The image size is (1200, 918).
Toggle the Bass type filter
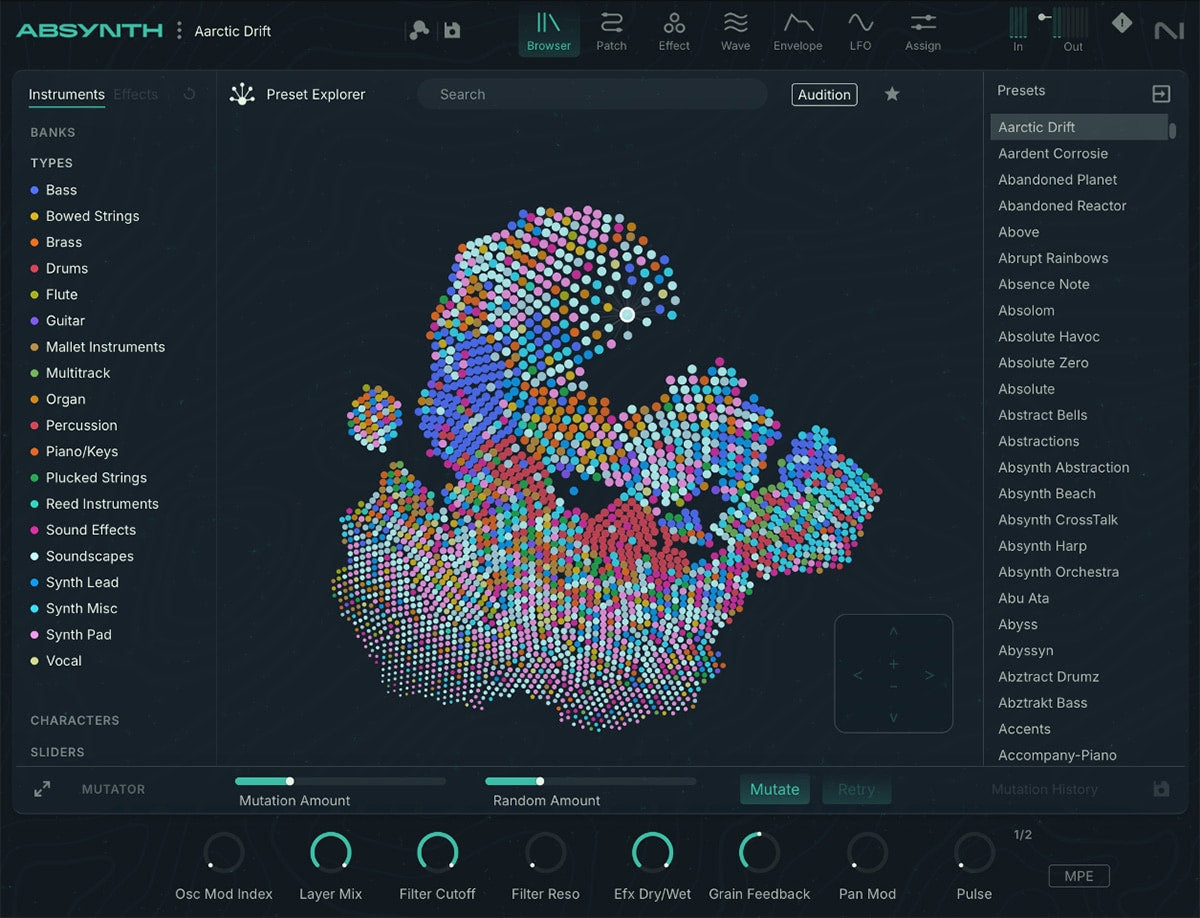click(61, 190)
